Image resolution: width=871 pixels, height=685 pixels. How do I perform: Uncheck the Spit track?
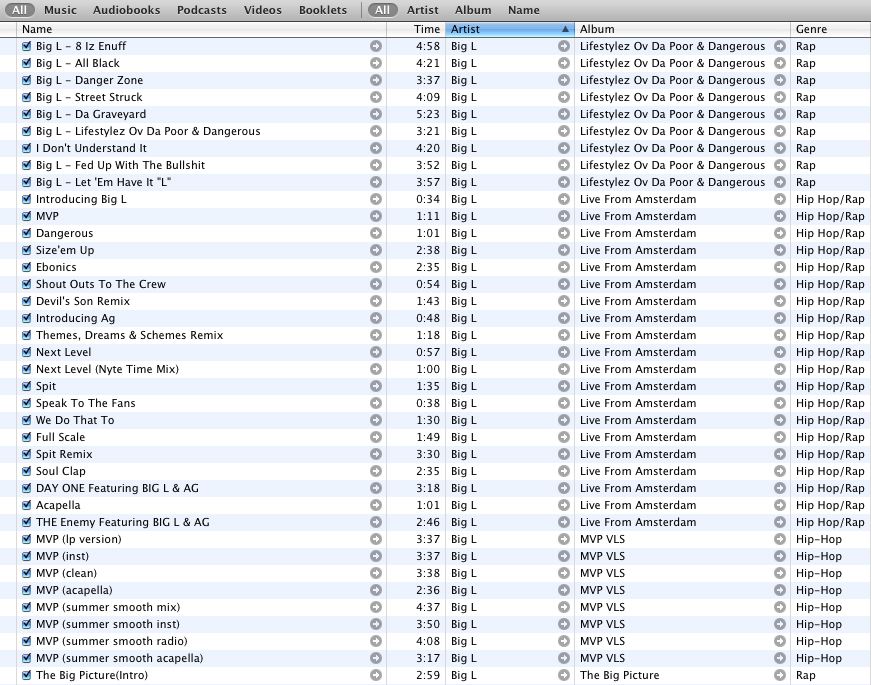[26, 386]
